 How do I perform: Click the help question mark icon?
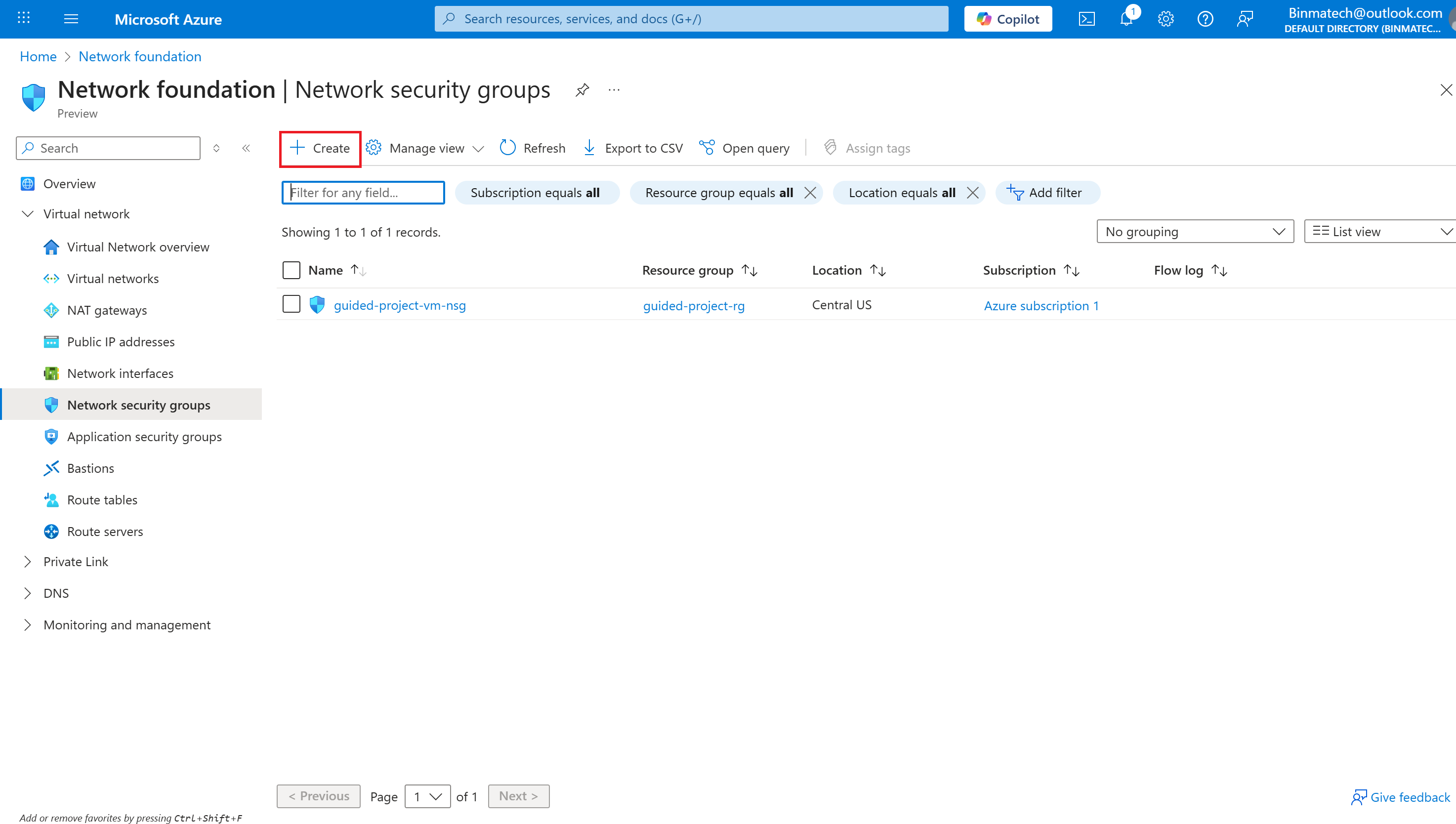1206,19
